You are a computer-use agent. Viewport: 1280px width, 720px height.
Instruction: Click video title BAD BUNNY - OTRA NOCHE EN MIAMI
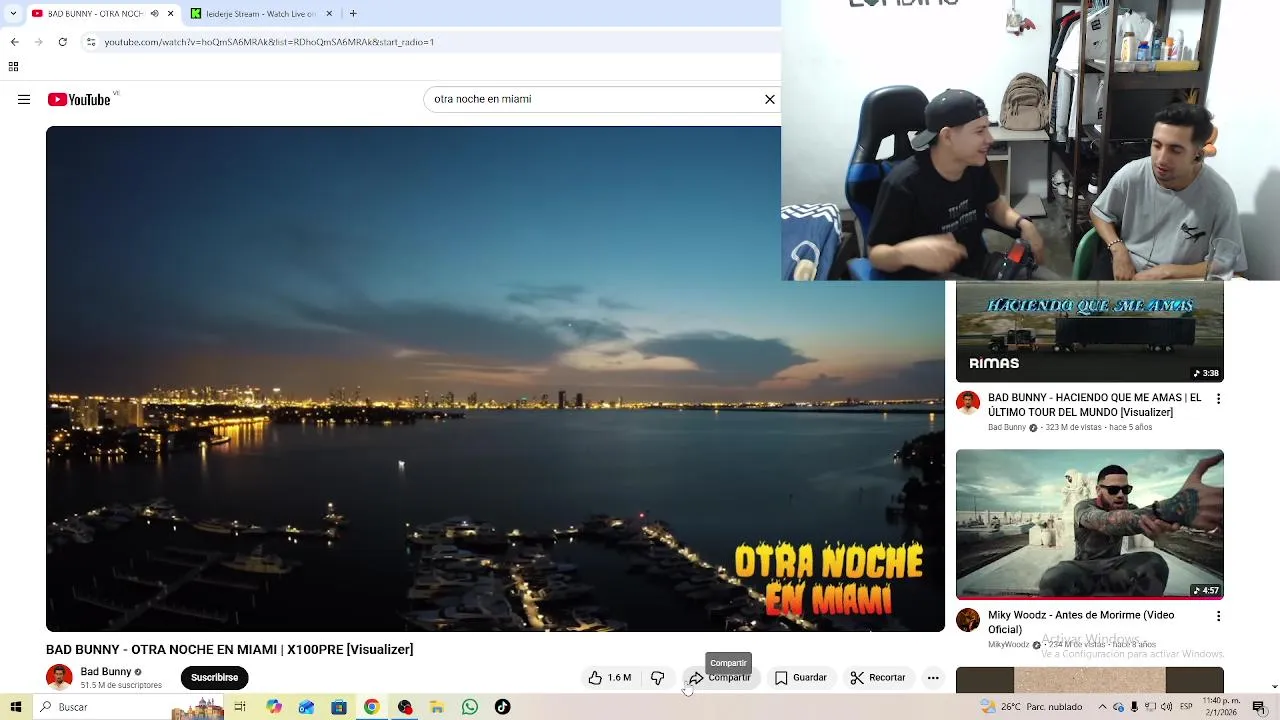[x=230, y=650]
